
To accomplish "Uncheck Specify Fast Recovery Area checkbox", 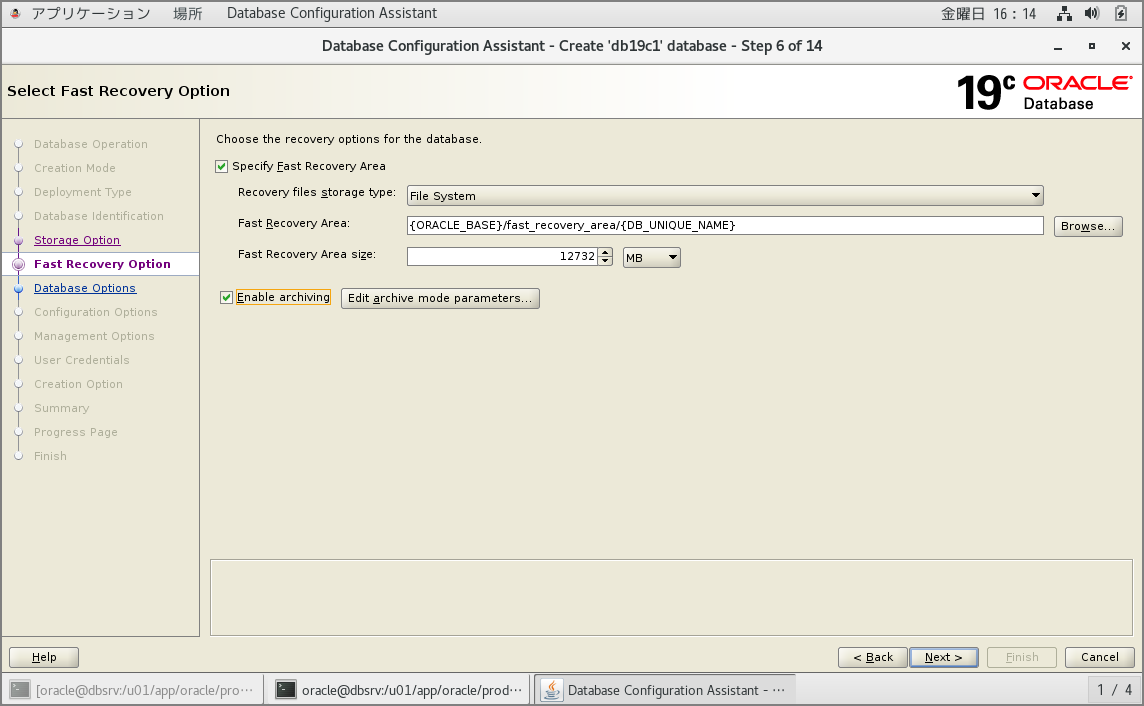I will click(222, 166).
